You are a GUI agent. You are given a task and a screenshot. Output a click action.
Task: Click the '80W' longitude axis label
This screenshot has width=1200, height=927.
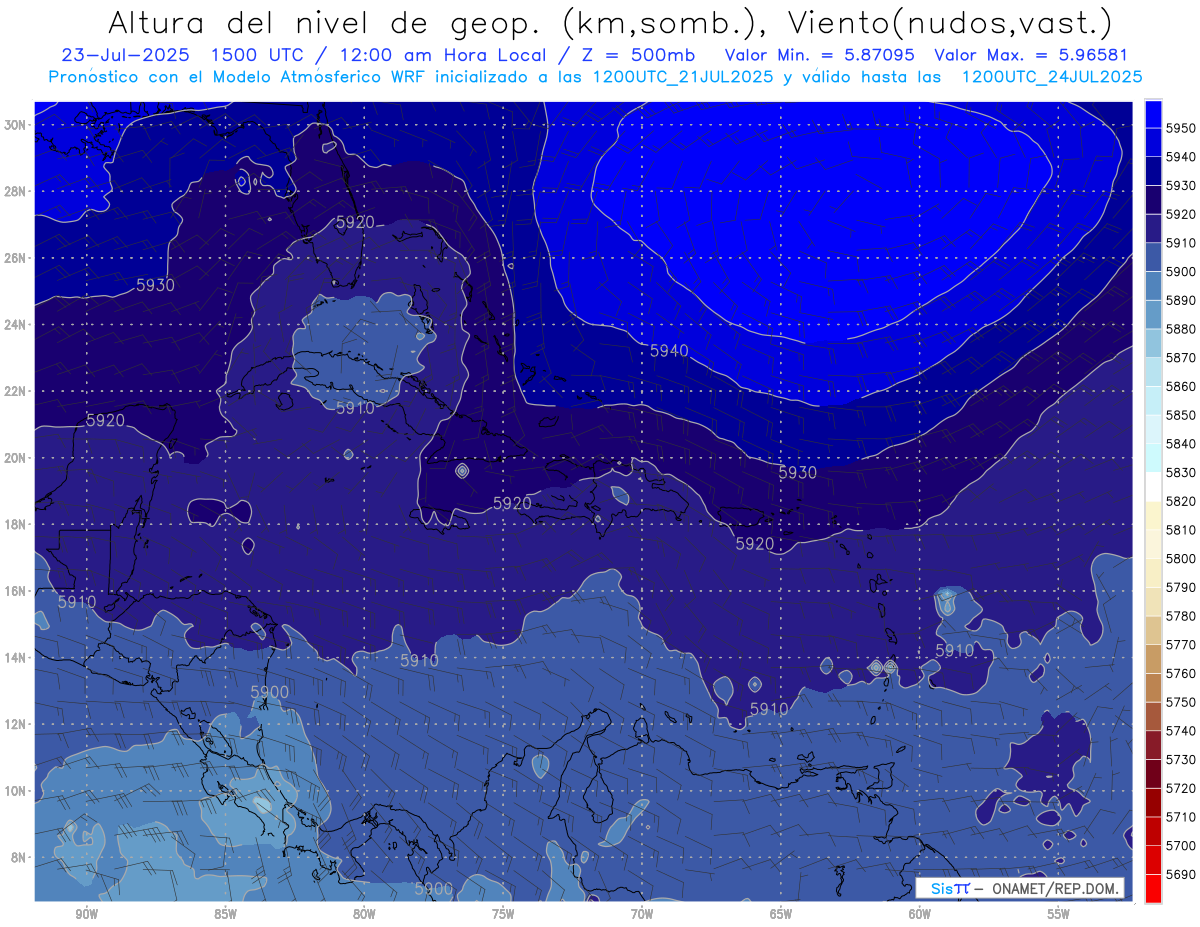(364, 914)
